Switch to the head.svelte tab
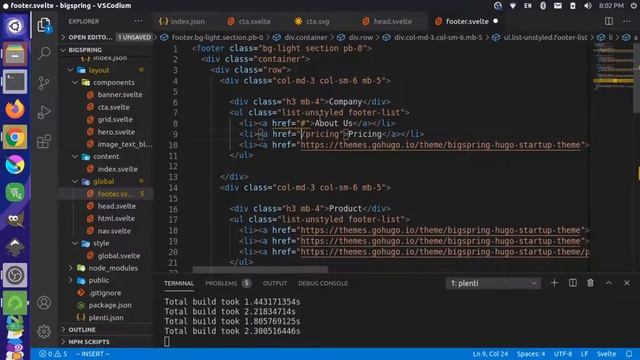This screenshot has width=640, height=360. coord(388,21)
